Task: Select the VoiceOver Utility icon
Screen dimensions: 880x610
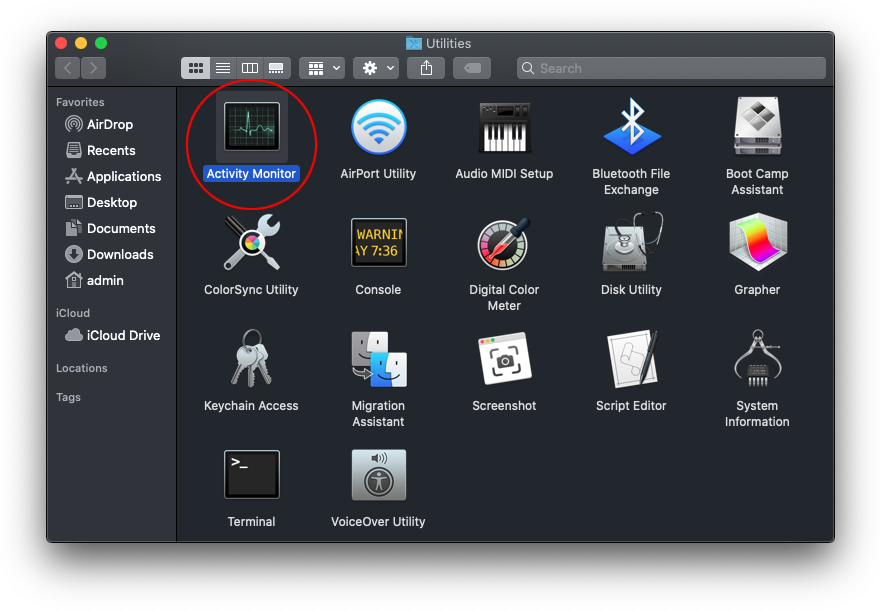Action: click(x=378, y=475)
